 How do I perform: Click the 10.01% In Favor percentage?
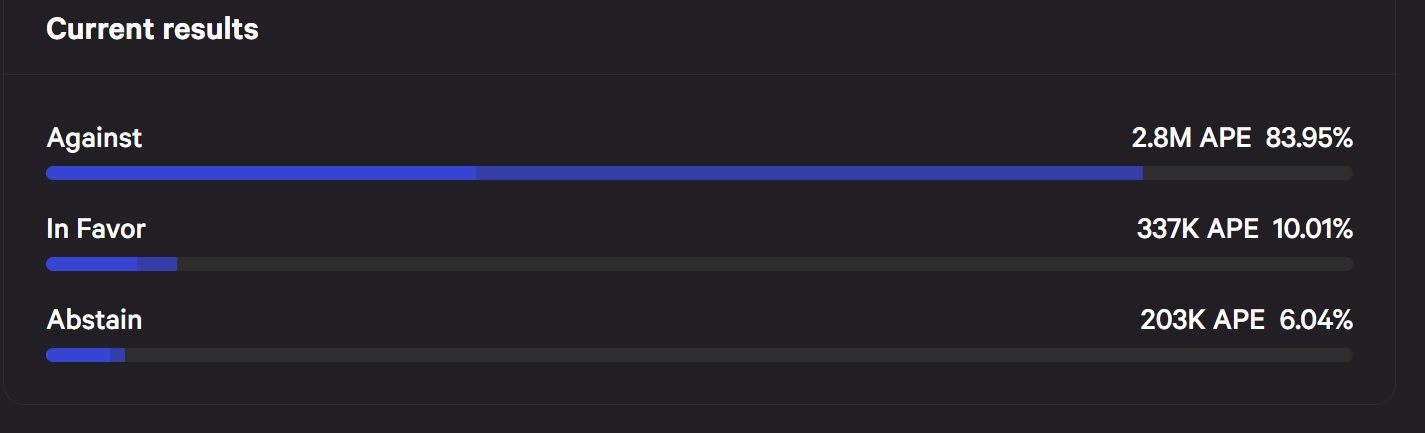coord(1312,229)
